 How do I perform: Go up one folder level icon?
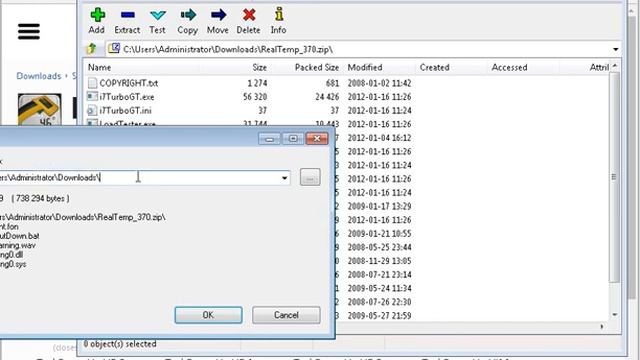tap(91, 49)
